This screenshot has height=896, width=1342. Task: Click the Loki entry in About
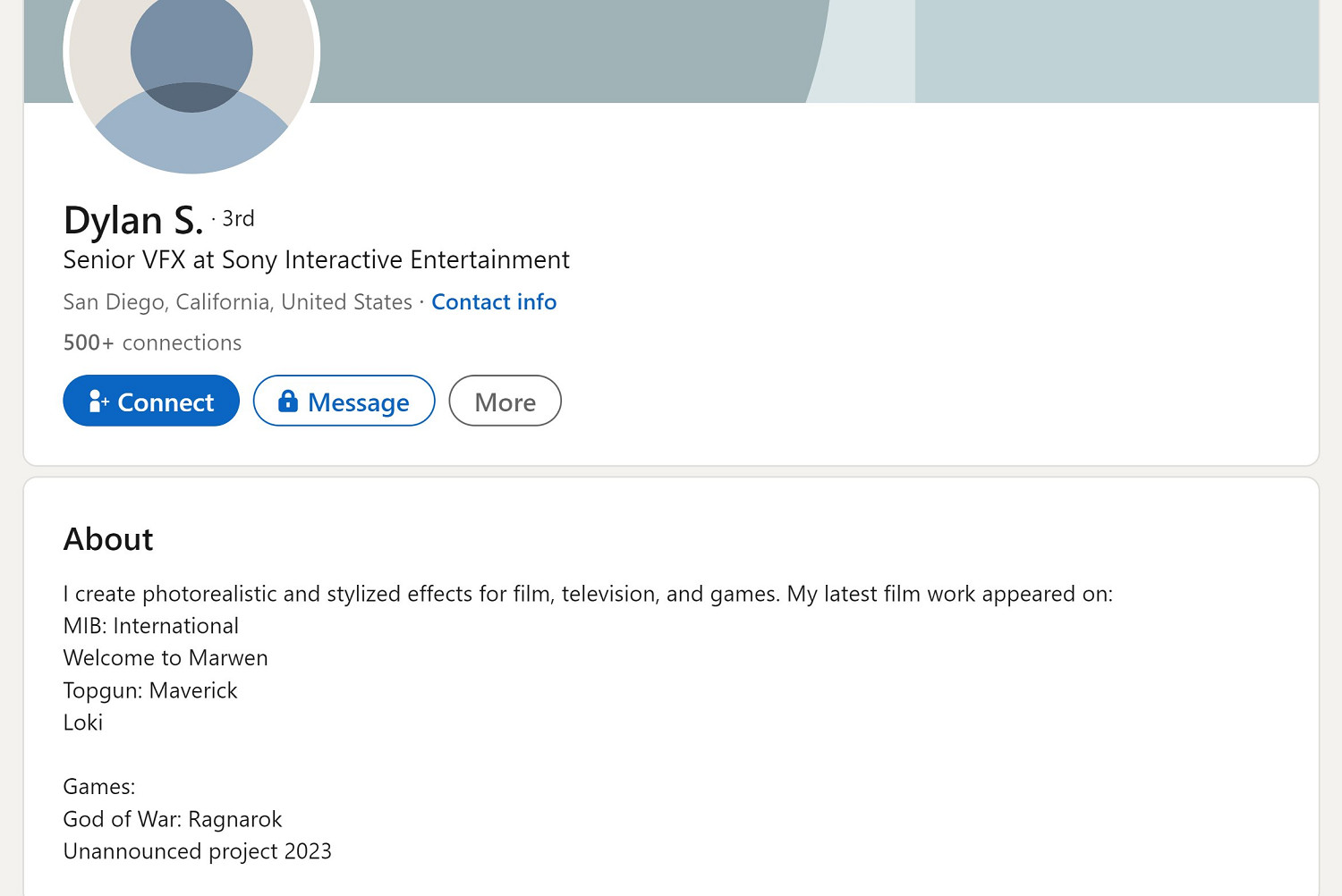(83, 723)
